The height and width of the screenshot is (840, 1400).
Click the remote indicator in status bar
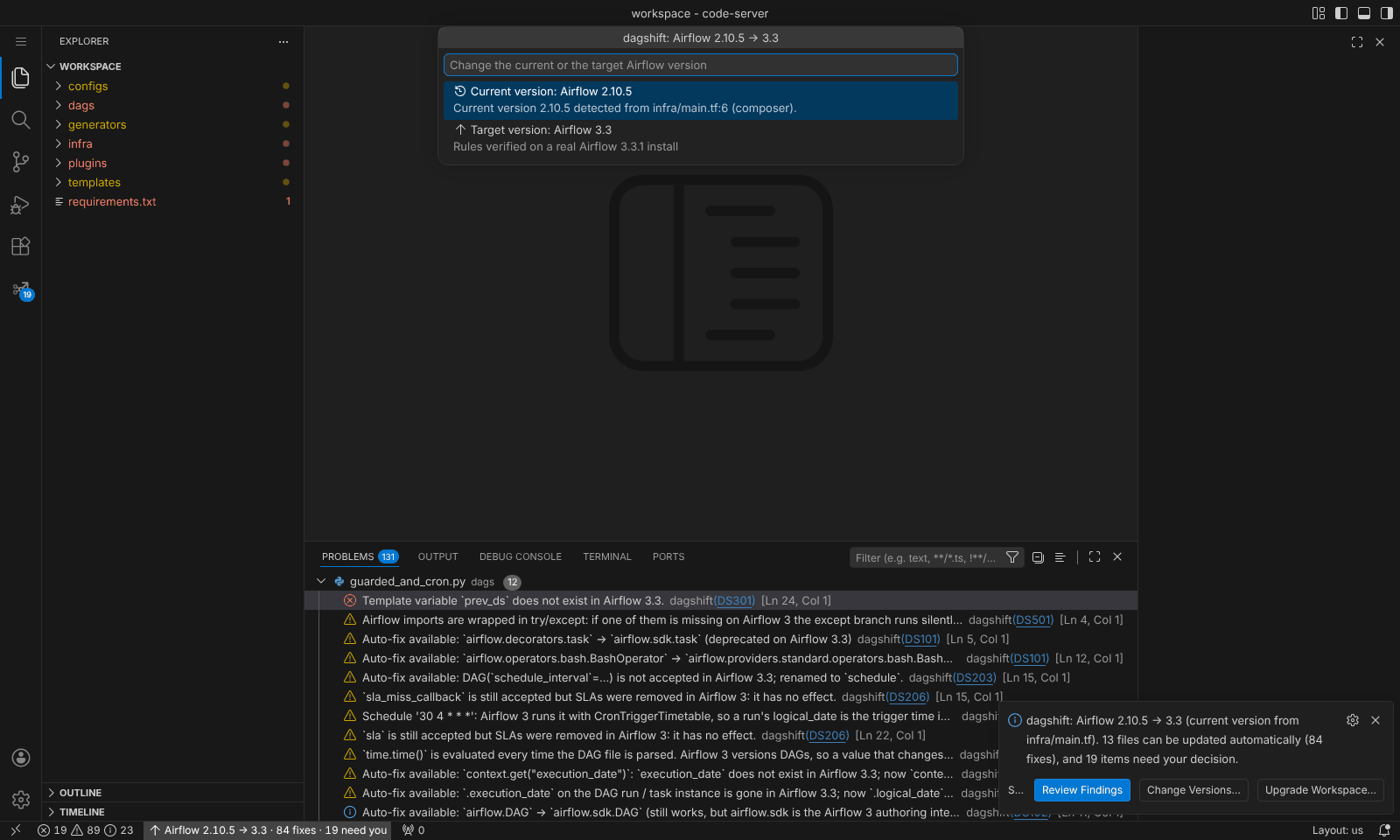click(x=16, y=830)
